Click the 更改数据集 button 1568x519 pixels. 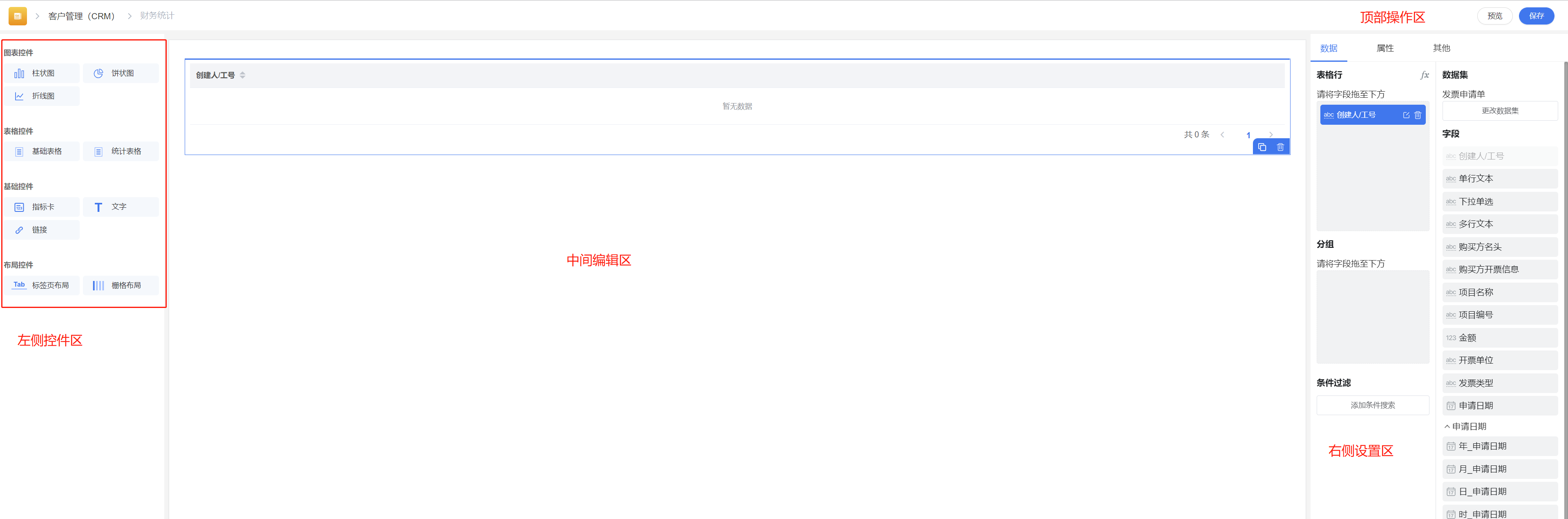tap(1500, 111)
